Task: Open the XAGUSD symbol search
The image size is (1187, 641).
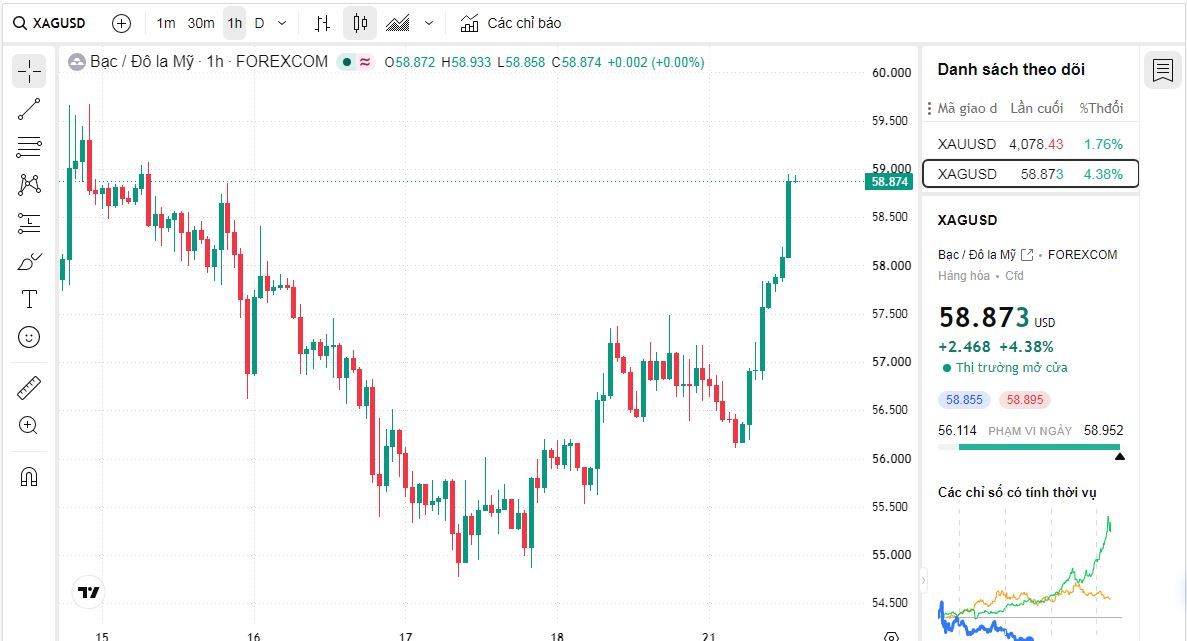Action: tap(49, 23)
